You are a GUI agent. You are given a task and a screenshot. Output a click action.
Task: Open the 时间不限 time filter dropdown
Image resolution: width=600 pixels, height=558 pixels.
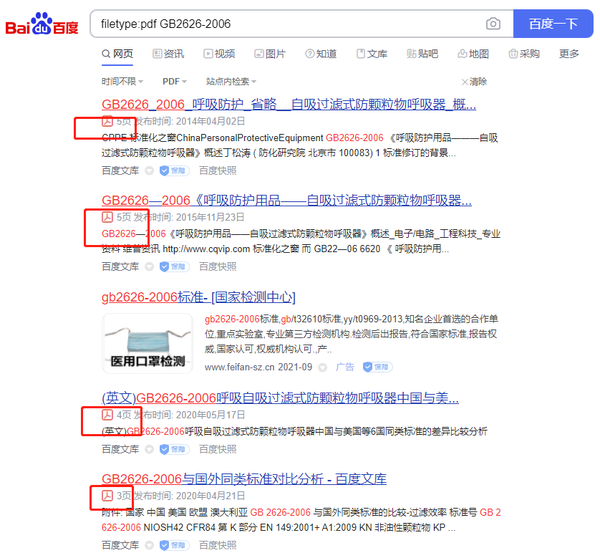point(122,81)
